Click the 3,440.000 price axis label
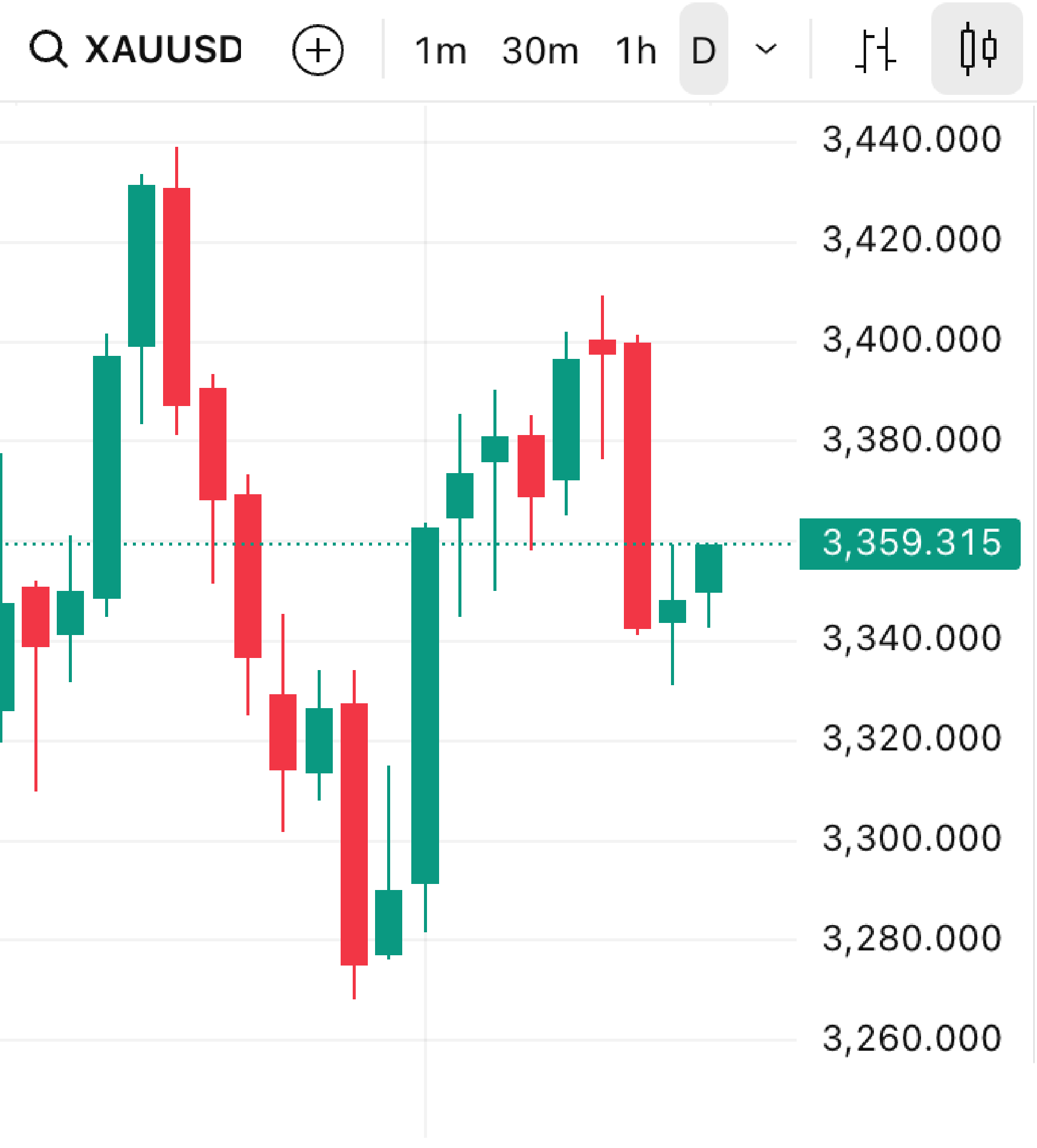This screenshot has height=1148, width=1037. click(911, 140)
